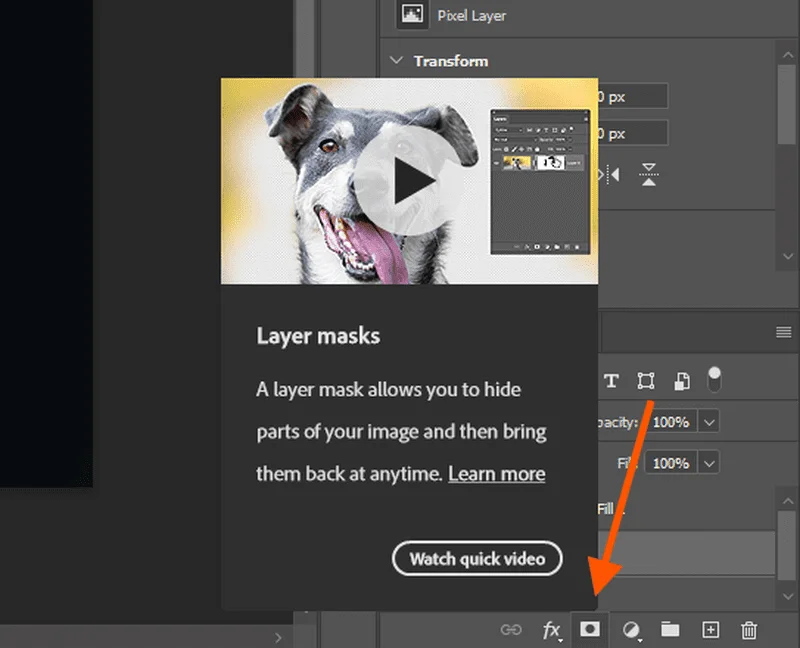
Task: Delete layer with trash icon
Action: tap(749, 630)
